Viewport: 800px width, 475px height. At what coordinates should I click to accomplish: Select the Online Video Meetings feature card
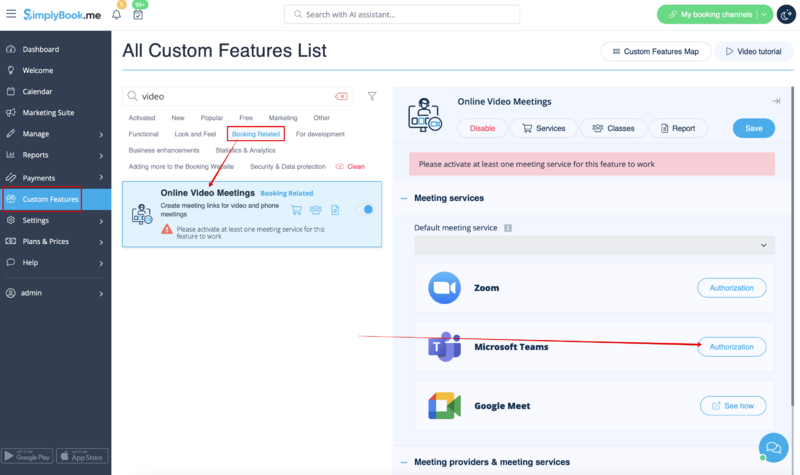[252, 214]
